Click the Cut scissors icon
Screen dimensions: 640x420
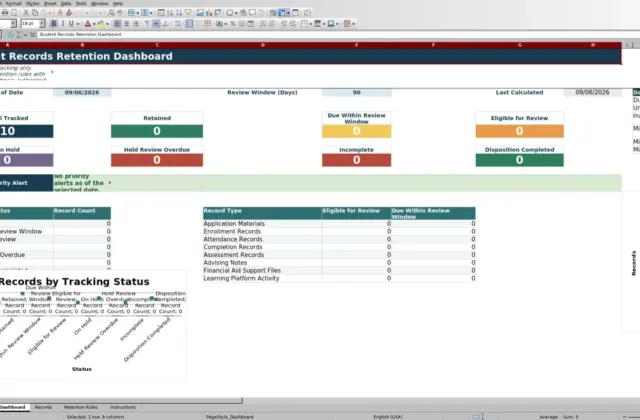pyautogui.click(x=26, y=13)
